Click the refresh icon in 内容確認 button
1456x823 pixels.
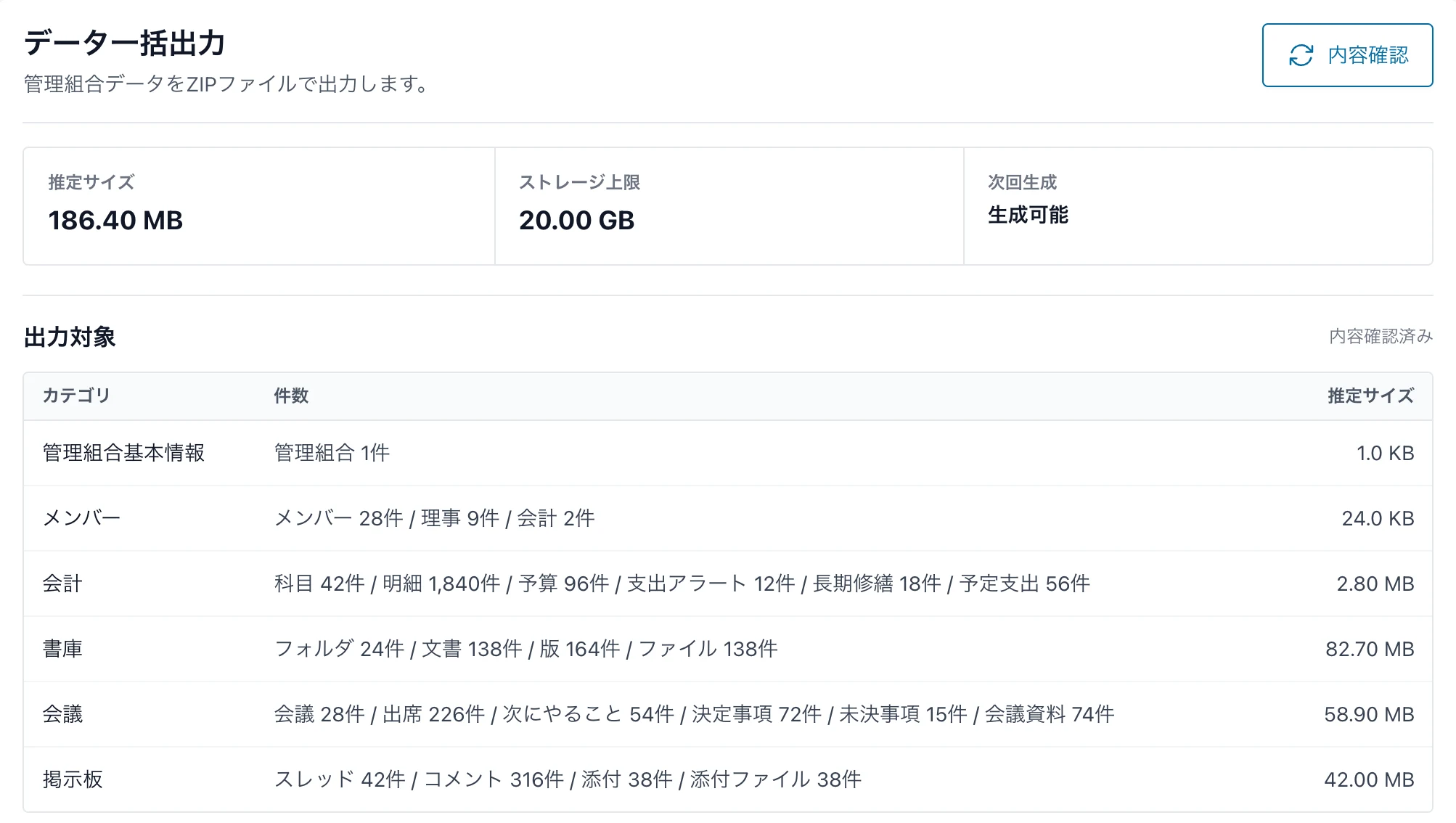tap(1301, 55)
